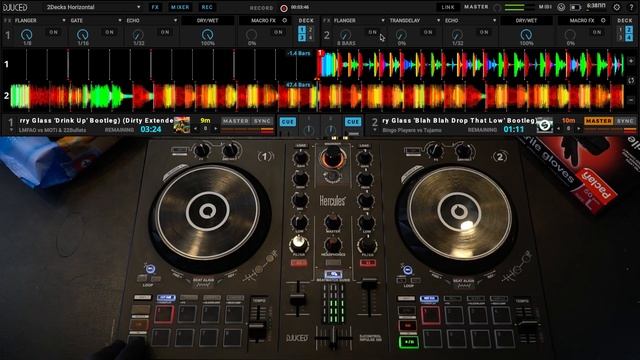Viewport: 640px width, 360px height.
Task: Click deck 2 album artwork thumbnail
Action: click(545, 125)
